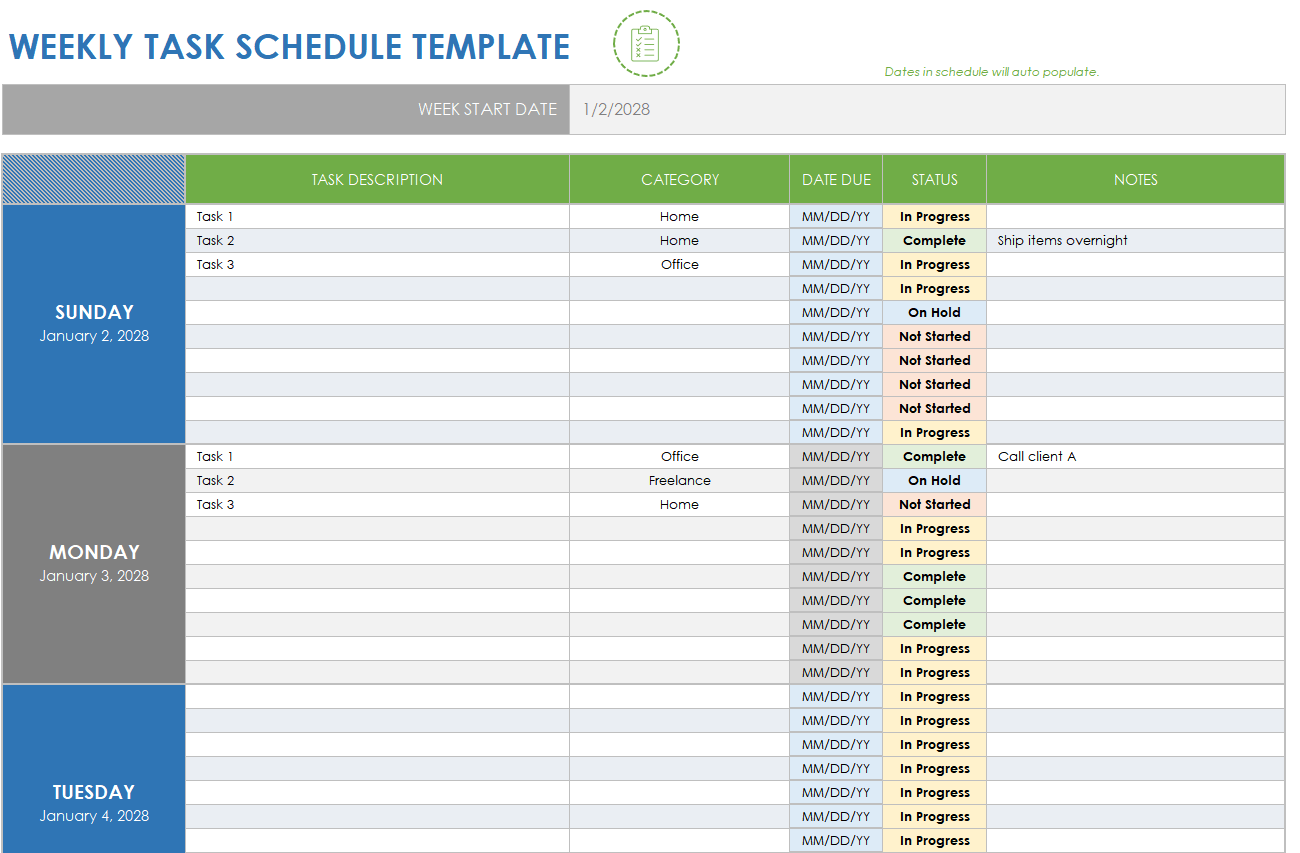1300x853 pixels.
Task: Click the week start date field showing 1/2/2028
Action: [926, 109]
